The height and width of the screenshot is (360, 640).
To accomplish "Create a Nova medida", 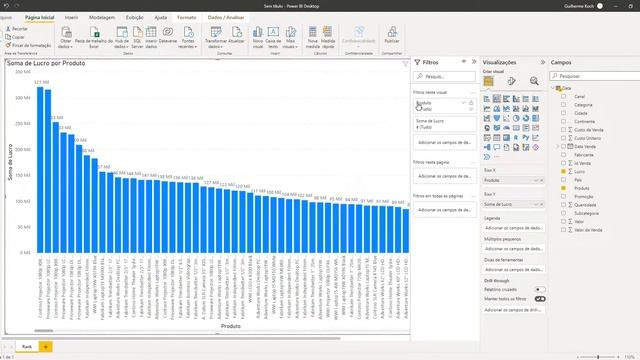I will (x=313, y=38).
